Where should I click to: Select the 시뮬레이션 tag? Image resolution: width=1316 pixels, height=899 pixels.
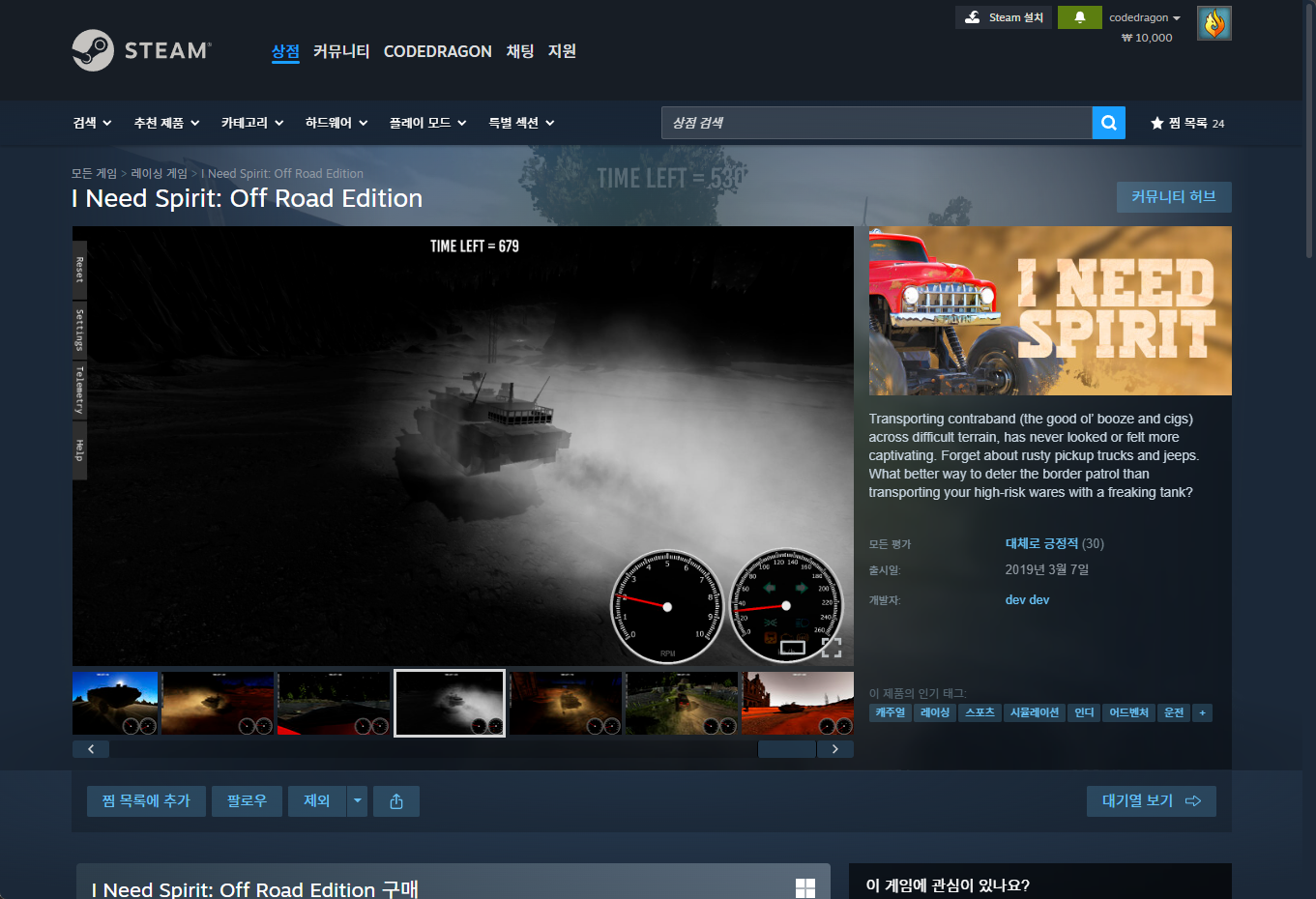(1035, 712)
